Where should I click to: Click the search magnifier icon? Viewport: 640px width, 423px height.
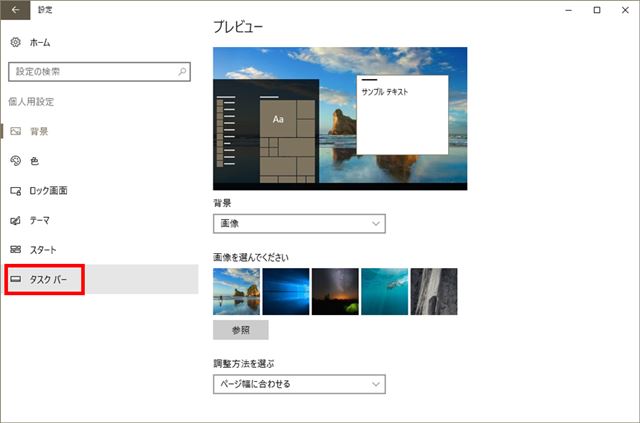182,72
